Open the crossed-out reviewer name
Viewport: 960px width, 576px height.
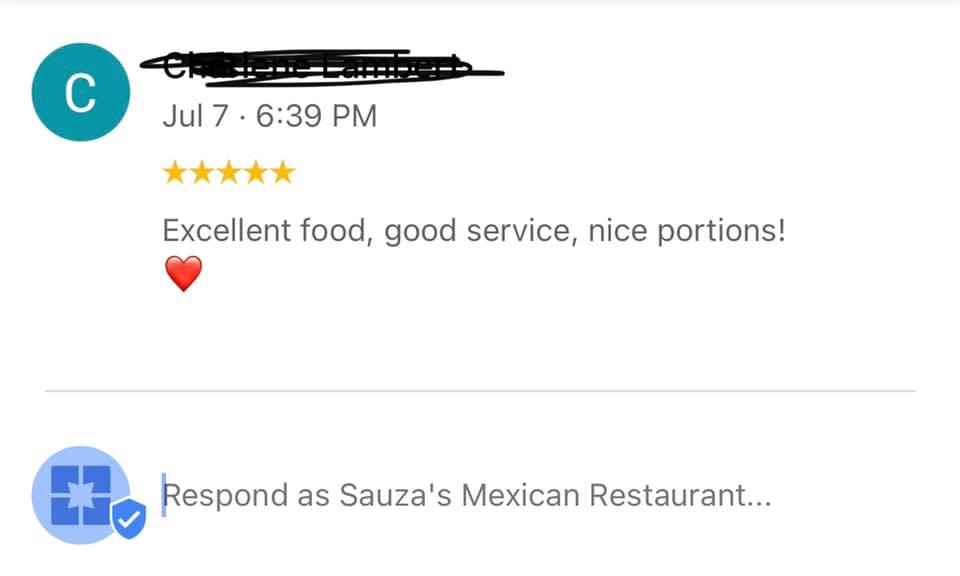[317, 67]
